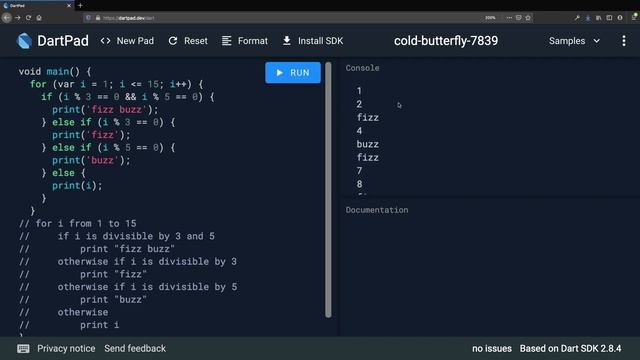Reload the page with browser refresh icon
640x360 pixels.
pyautogui.click(x=28, y=18)
